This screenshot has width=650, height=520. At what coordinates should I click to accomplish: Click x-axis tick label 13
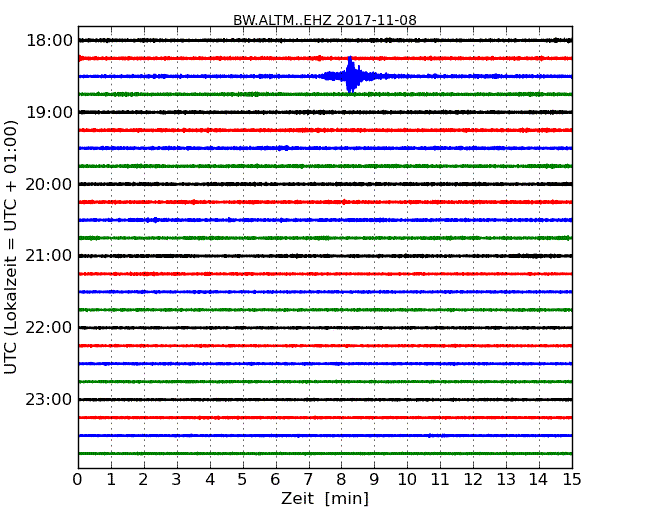506,480
